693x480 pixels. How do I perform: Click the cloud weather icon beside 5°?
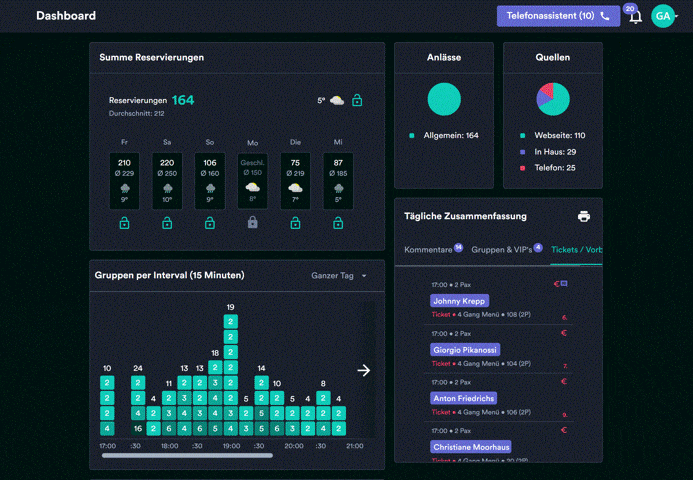tap(337, 101)
